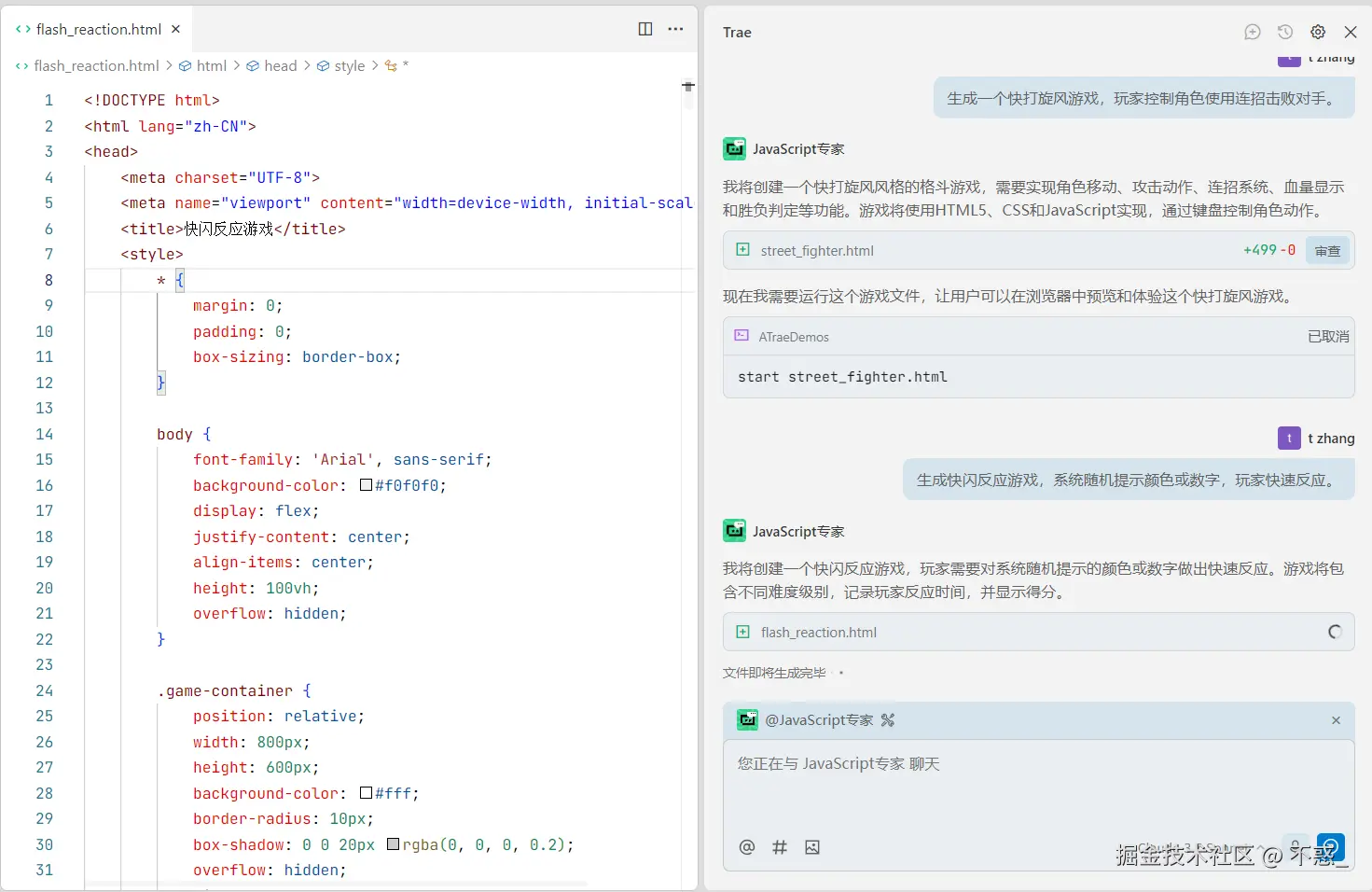This screenshot has width=1372, height=892.
Task: Open the street_fighter.html file card
Action: [1038, 250]
